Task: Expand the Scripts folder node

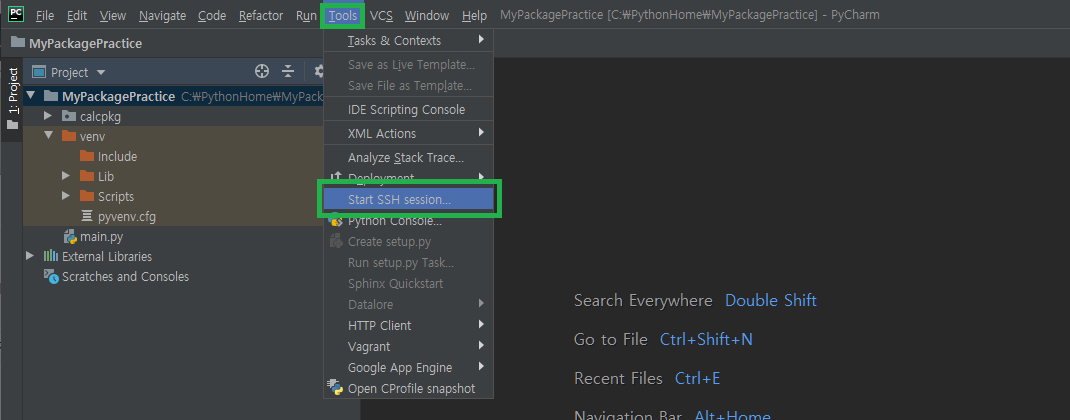Action: coord(66,196)
